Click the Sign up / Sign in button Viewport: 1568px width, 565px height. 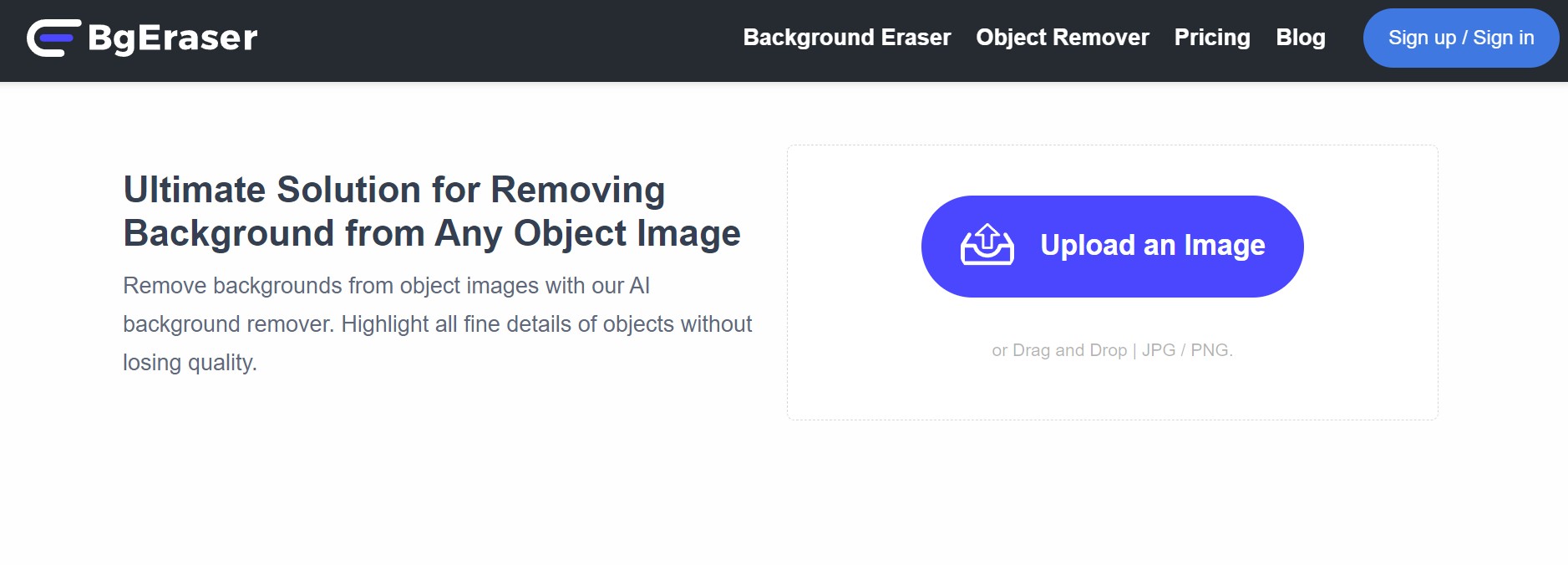click(x=1460, y=38)
